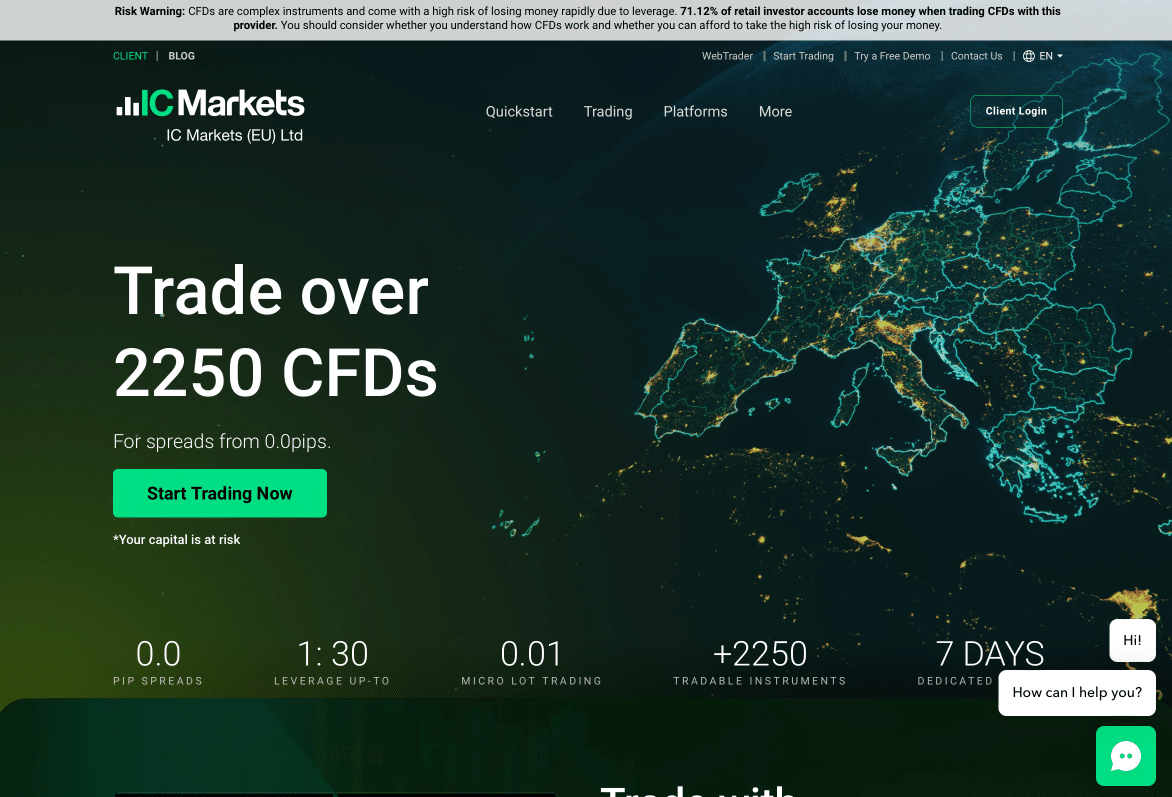
Task: Expand the EN language dropdown arrow
Action: (1060, 56)
